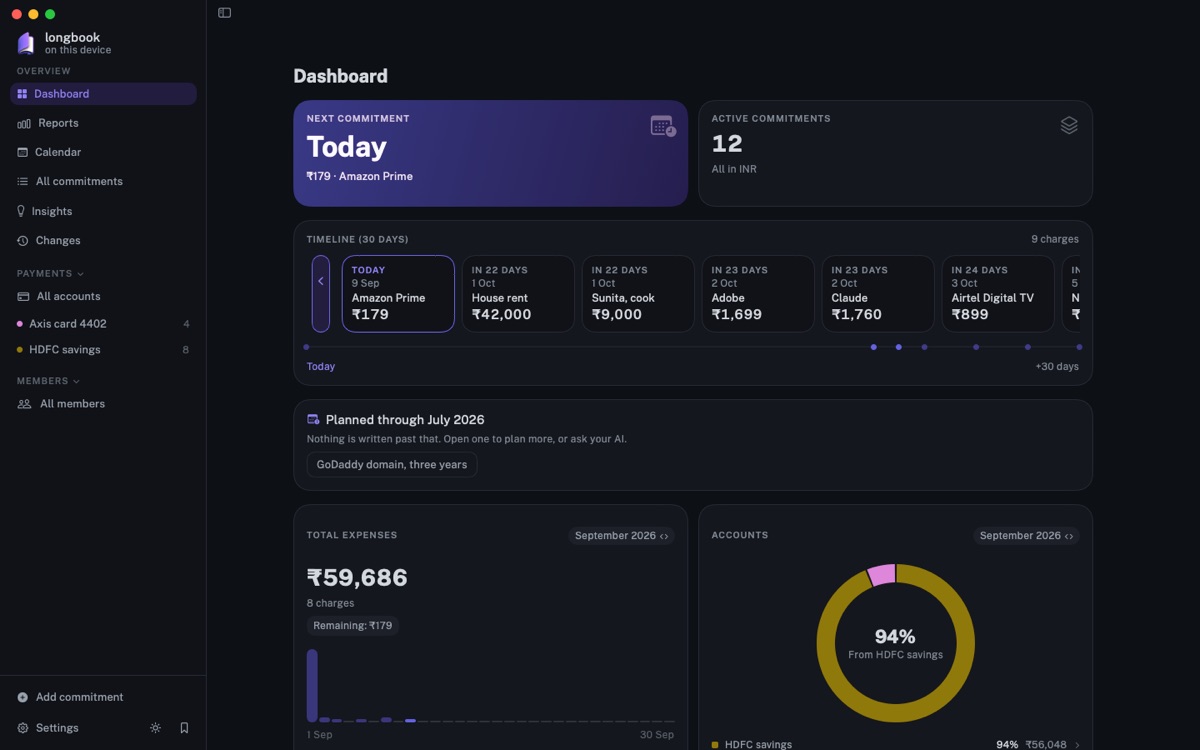Screen dimensions: 1200x750
Task: Click the All accounts card icon
Action: [23, 296]
